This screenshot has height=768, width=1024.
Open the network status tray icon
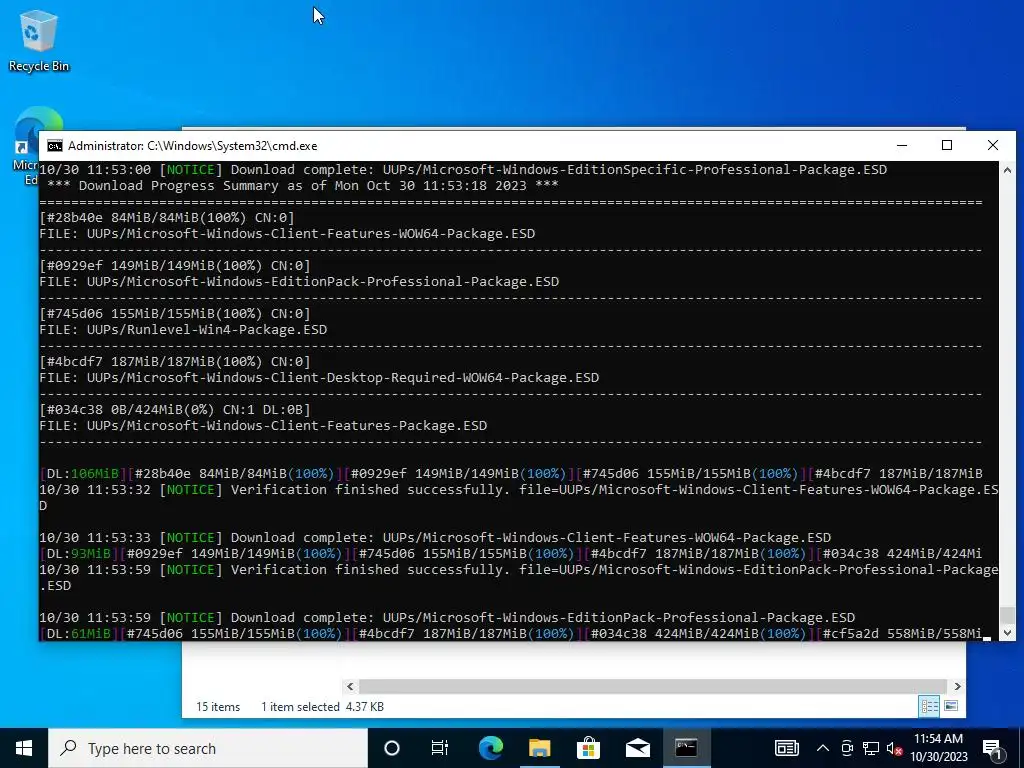pyautogui.click(x=871, y=748)
